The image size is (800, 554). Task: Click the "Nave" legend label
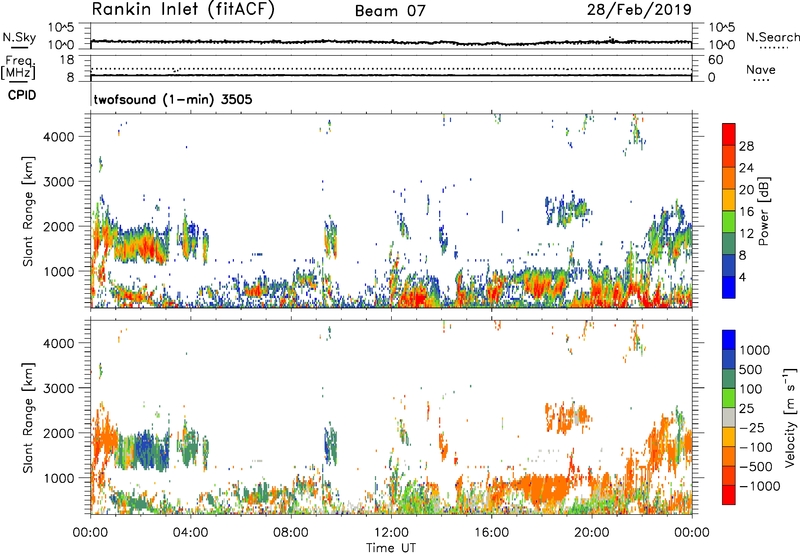[x=761, y=70]
